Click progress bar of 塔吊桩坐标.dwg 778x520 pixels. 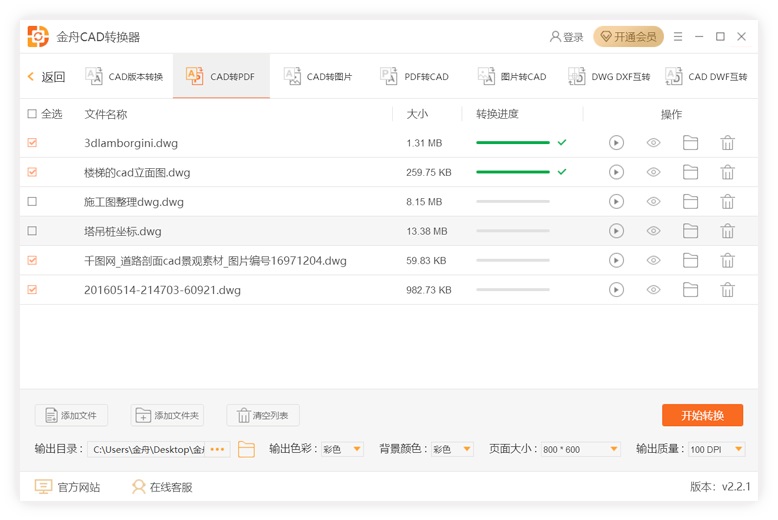point(513,231)
